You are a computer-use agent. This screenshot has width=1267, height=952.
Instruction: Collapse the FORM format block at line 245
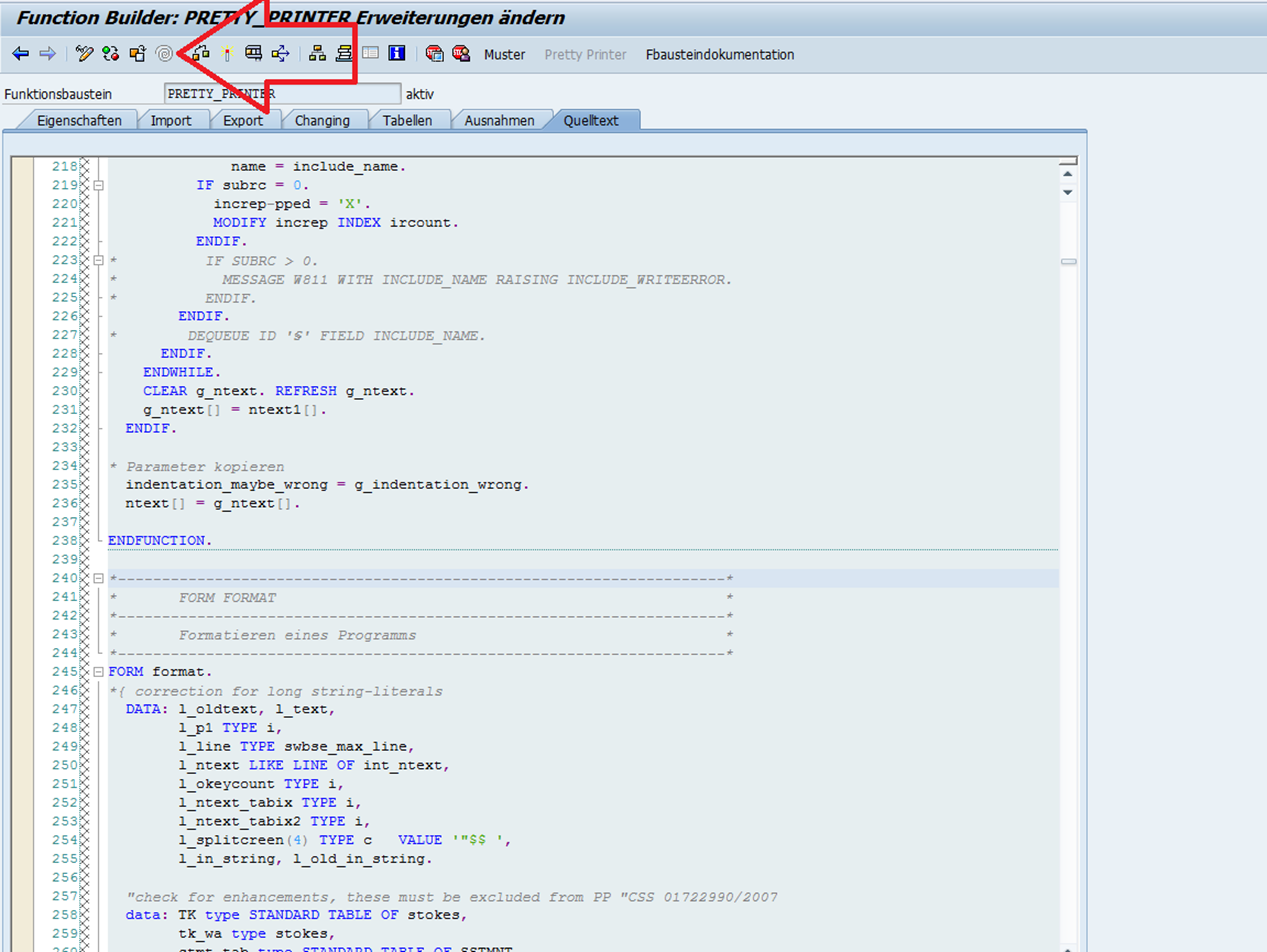coord(98,671)
